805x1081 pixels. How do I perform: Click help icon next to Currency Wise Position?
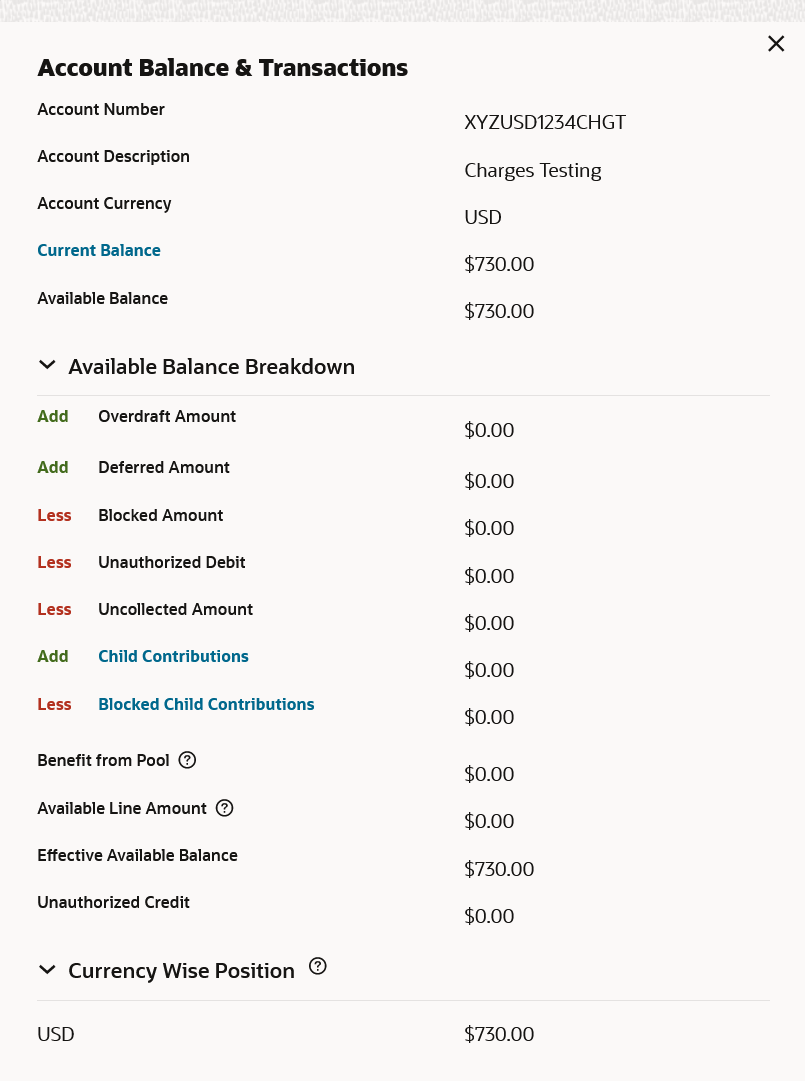click(318, 966)
